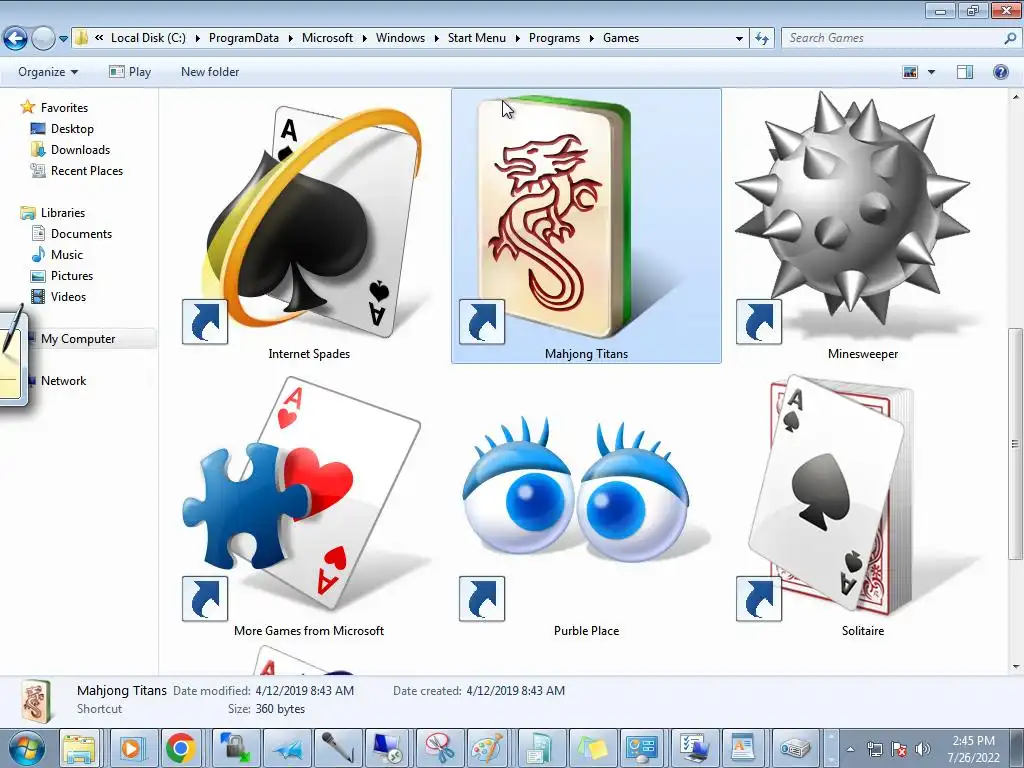Screen dimensions: 1024x768
Task: Click the scroll down arrow of file list
Action: tap(1015, 667)
